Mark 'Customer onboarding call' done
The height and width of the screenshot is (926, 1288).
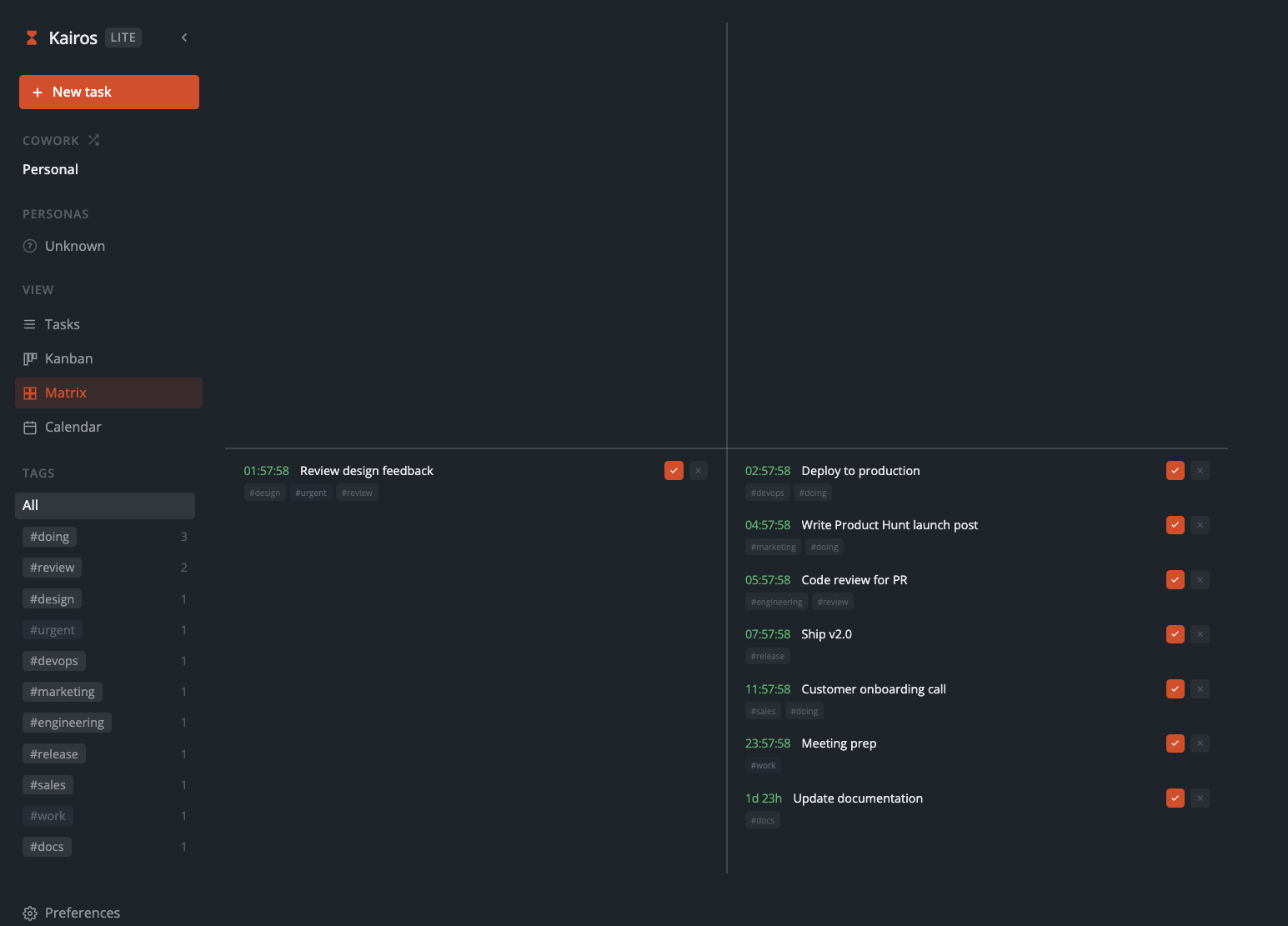pyautogui.click(x=1175, y=689)
